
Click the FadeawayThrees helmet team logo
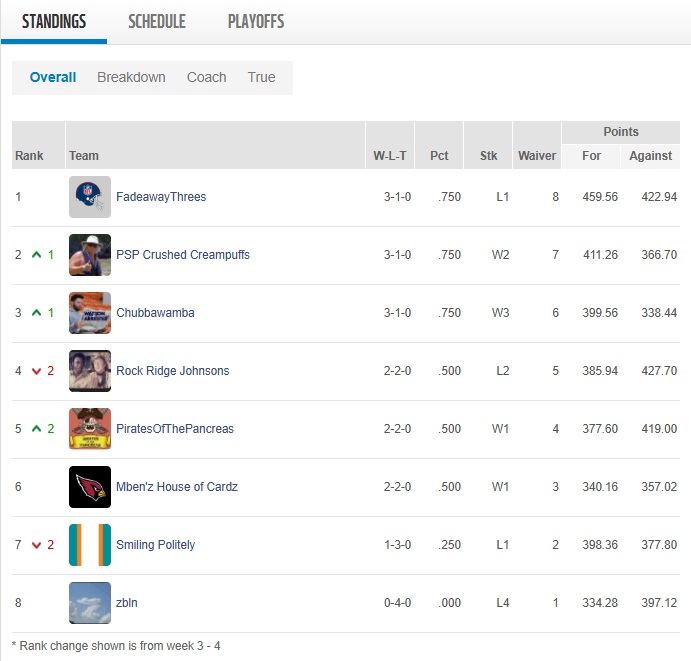coord(90,197)
